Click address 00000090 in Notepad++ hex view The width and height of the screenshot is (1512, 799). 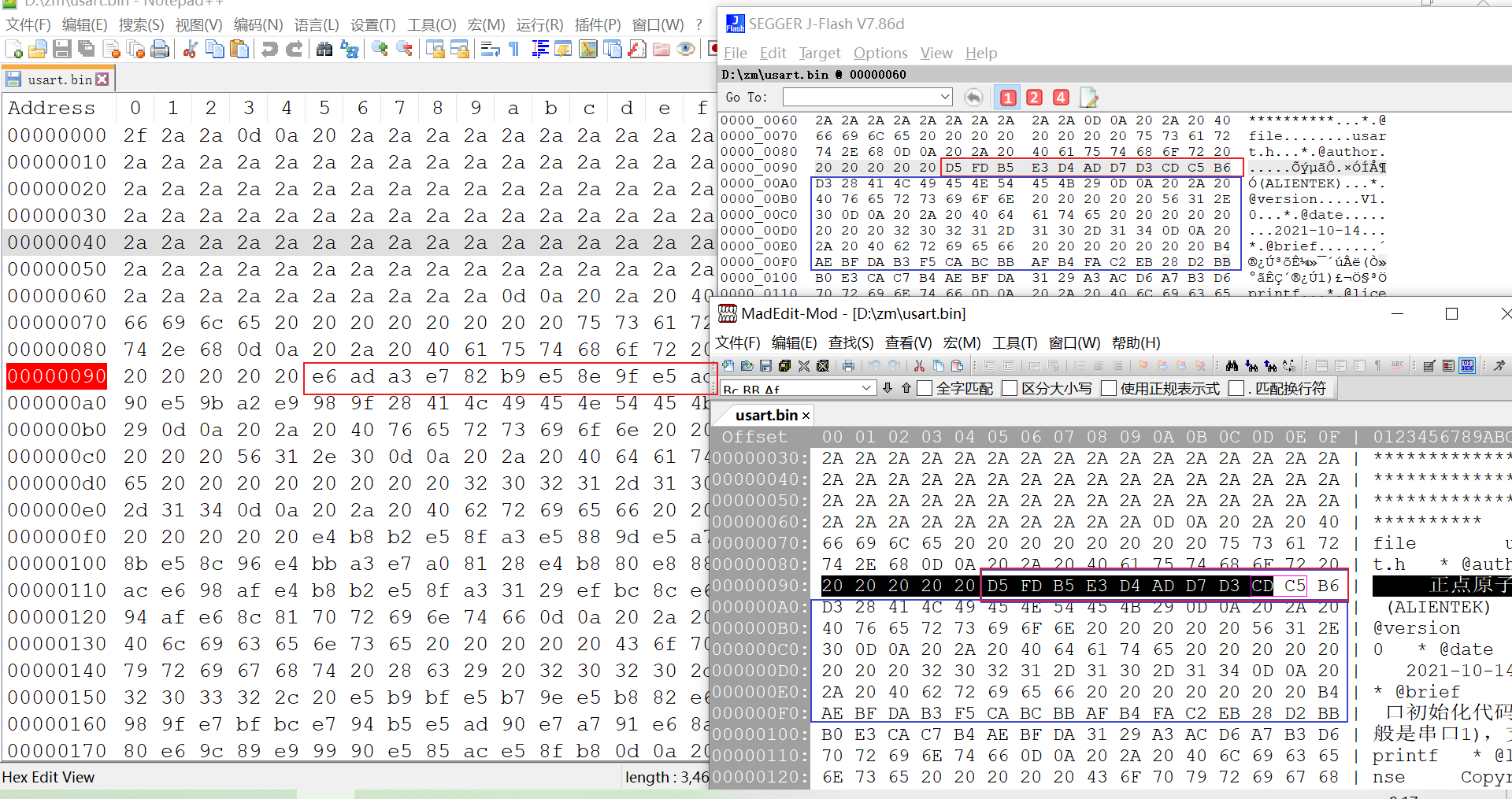tap(57, 376)
